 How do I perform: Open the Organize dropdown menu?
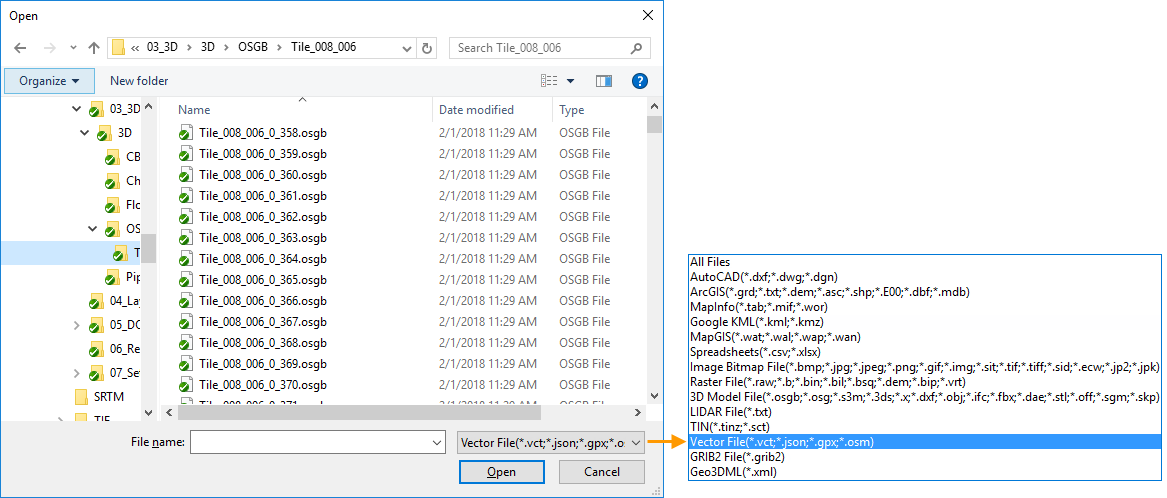(x=49, y=81)
